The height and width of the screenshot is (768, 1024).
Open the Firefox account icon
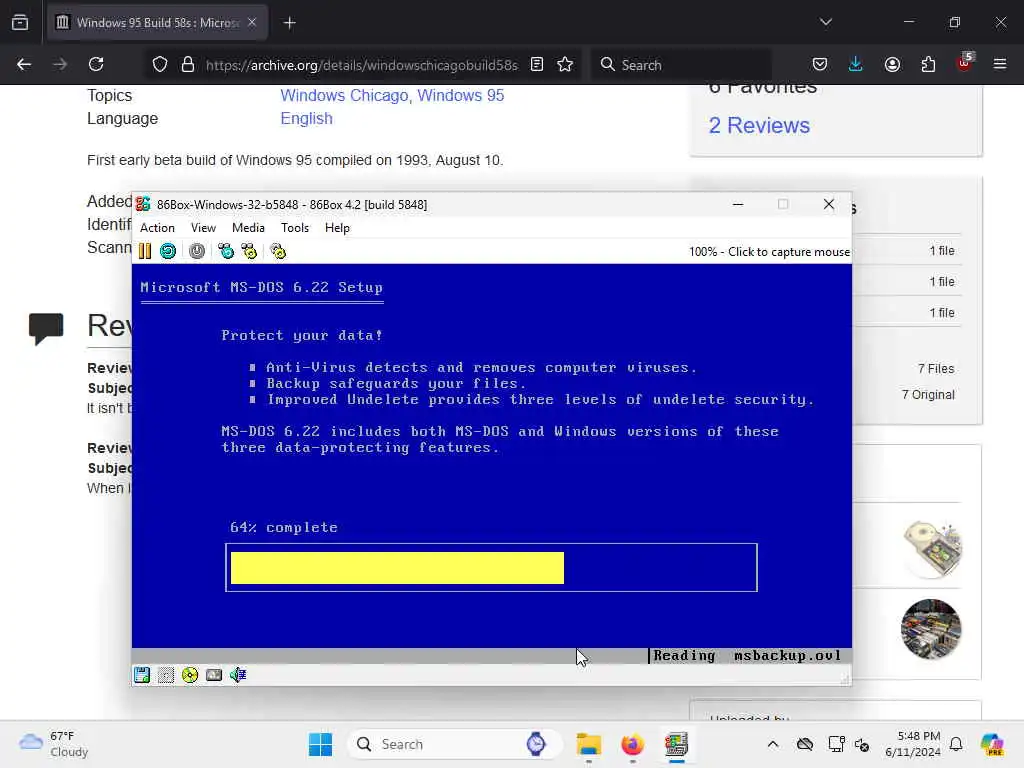pyautogui.click(x=892, y=65)
